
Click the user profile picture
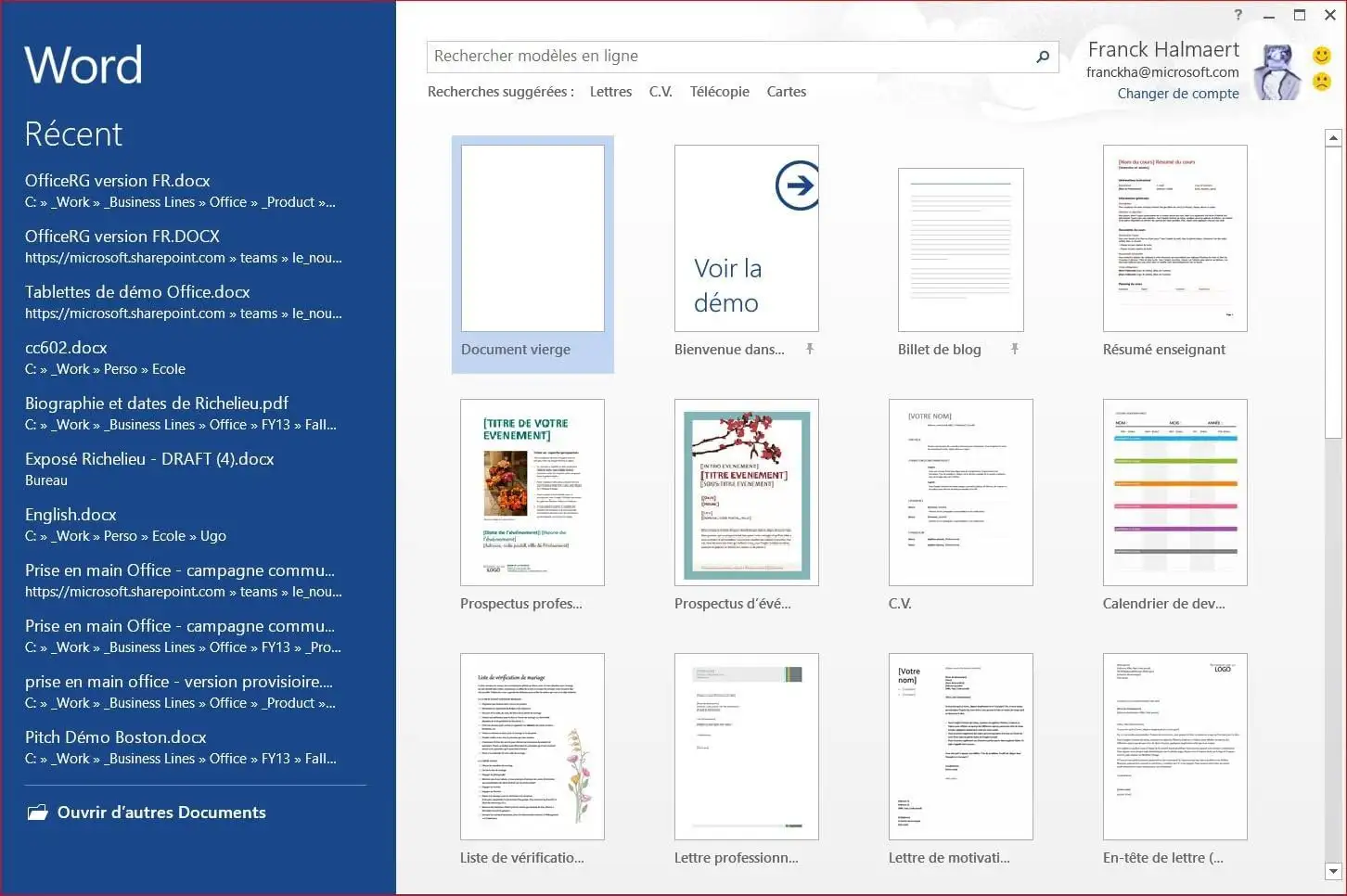pyautogui.click(x=1276, y=70)
